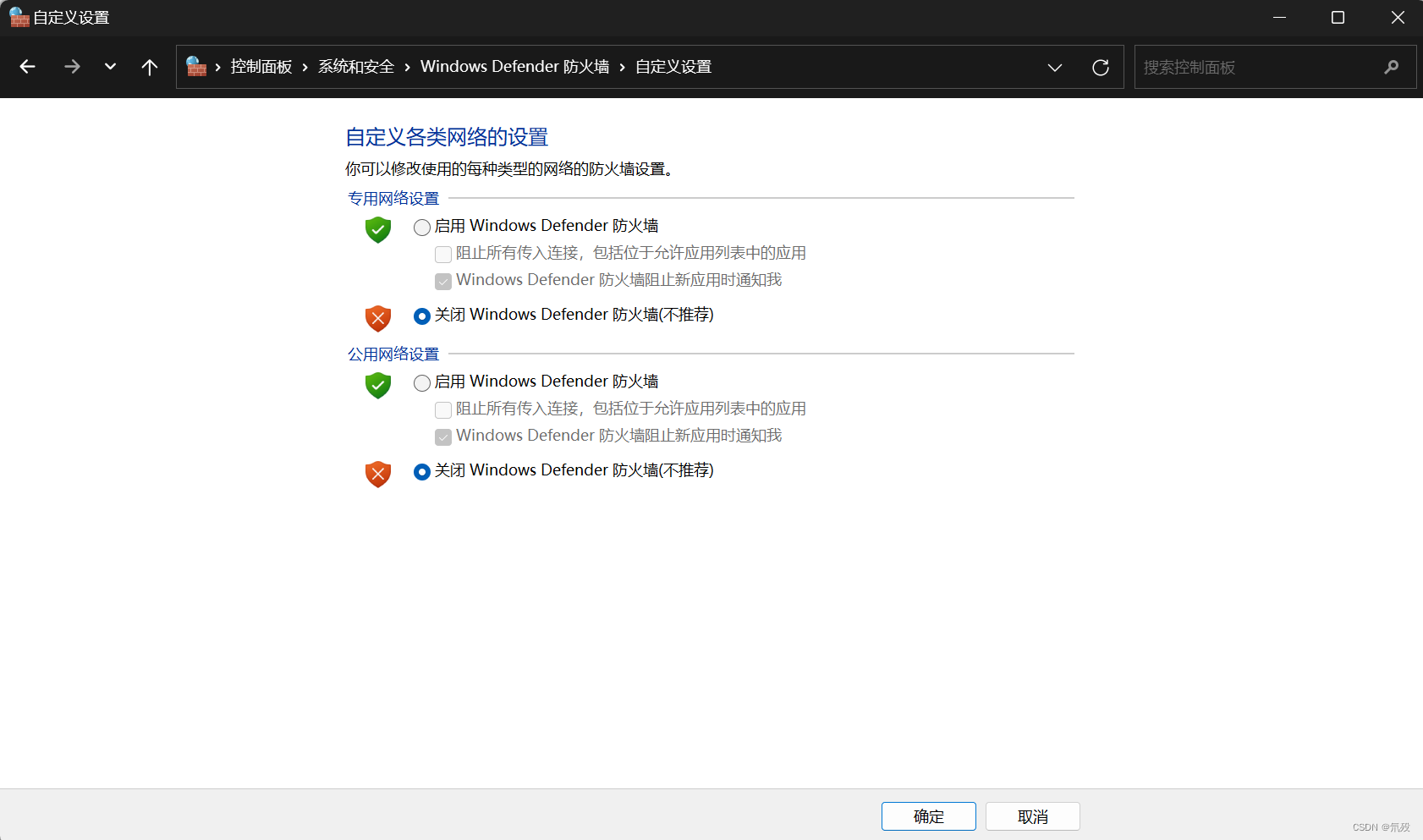Click the 你可以修改使用的每种类型的网络的防火墙设置 description
The width and height of the screenshot is (1423, 840).
[509, 169]
